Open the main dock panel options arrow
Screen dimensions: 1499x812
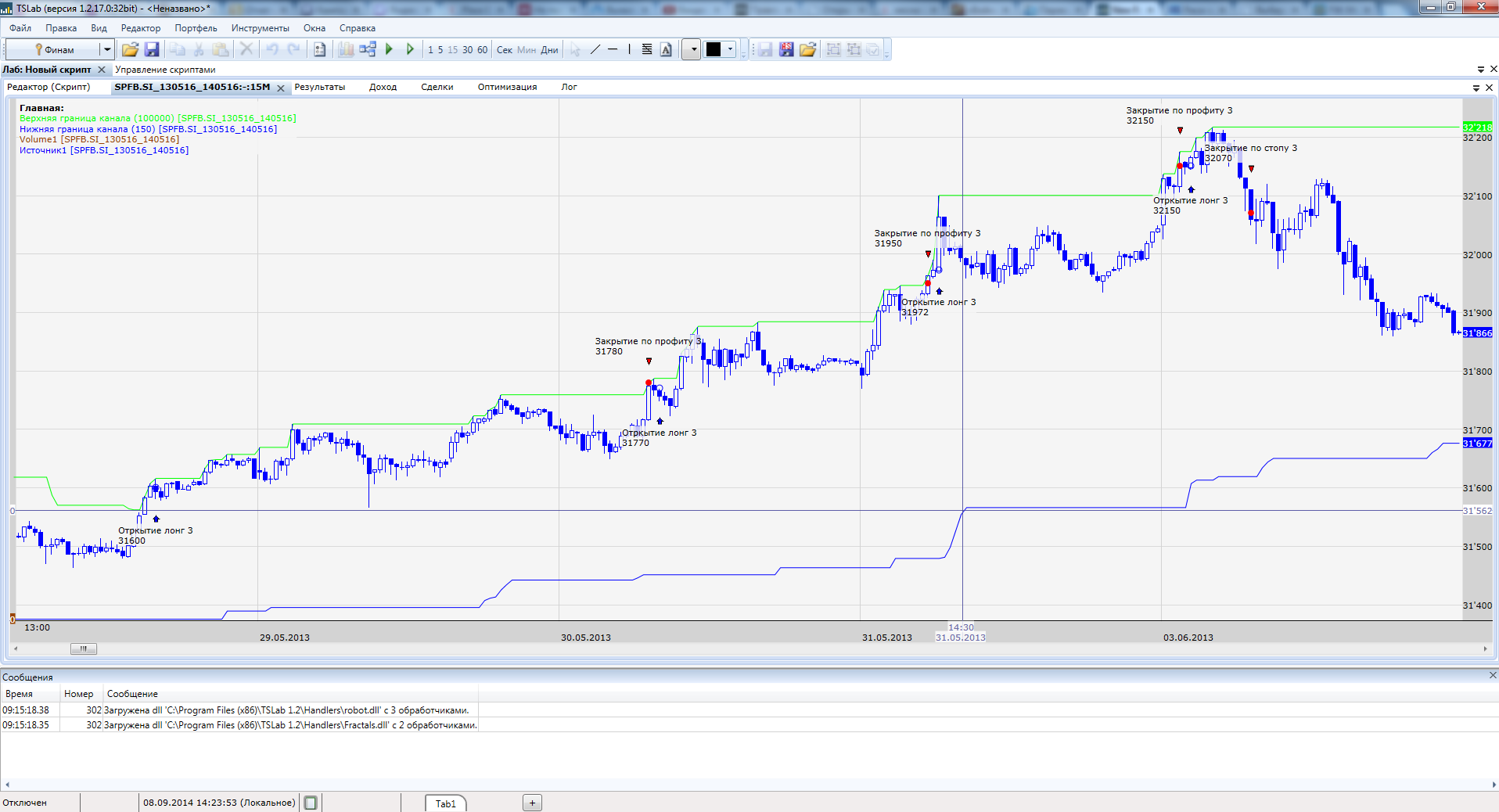tap(1480, 70)
